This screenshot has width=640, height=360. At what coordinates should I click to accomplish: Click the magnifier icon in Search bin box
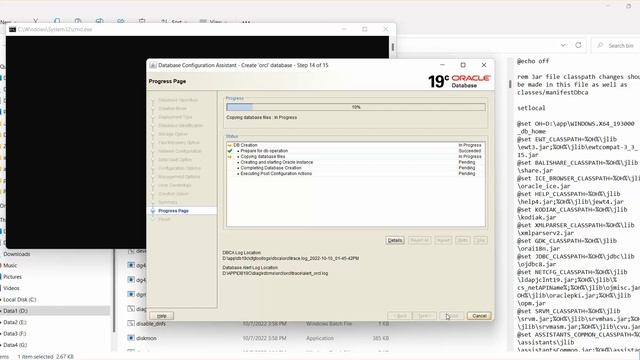click(x=600, y=45)
